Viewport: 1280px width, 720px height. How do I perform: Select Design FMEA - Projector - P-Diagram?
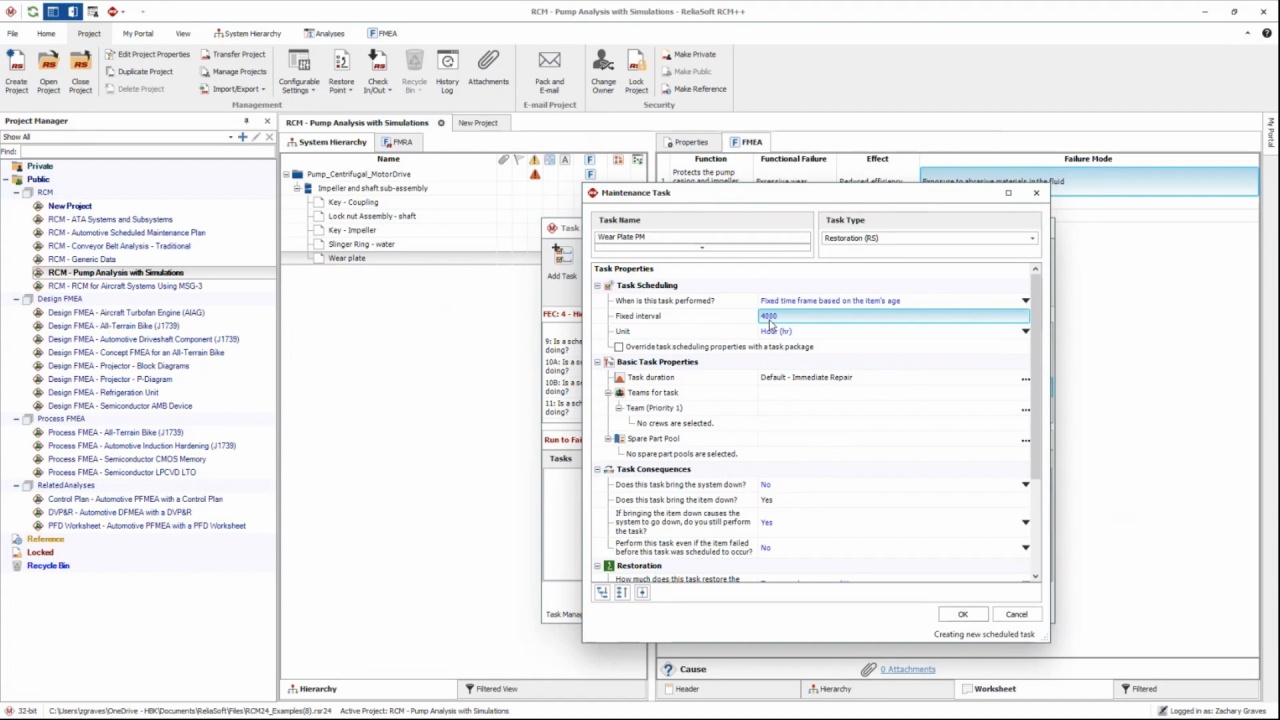[110, 379]
